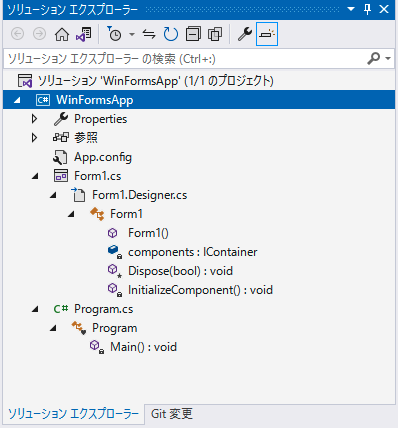This screenshot has width=398, height=428.
Task: Sync with active document arrows icon
Action: [149, 34]
